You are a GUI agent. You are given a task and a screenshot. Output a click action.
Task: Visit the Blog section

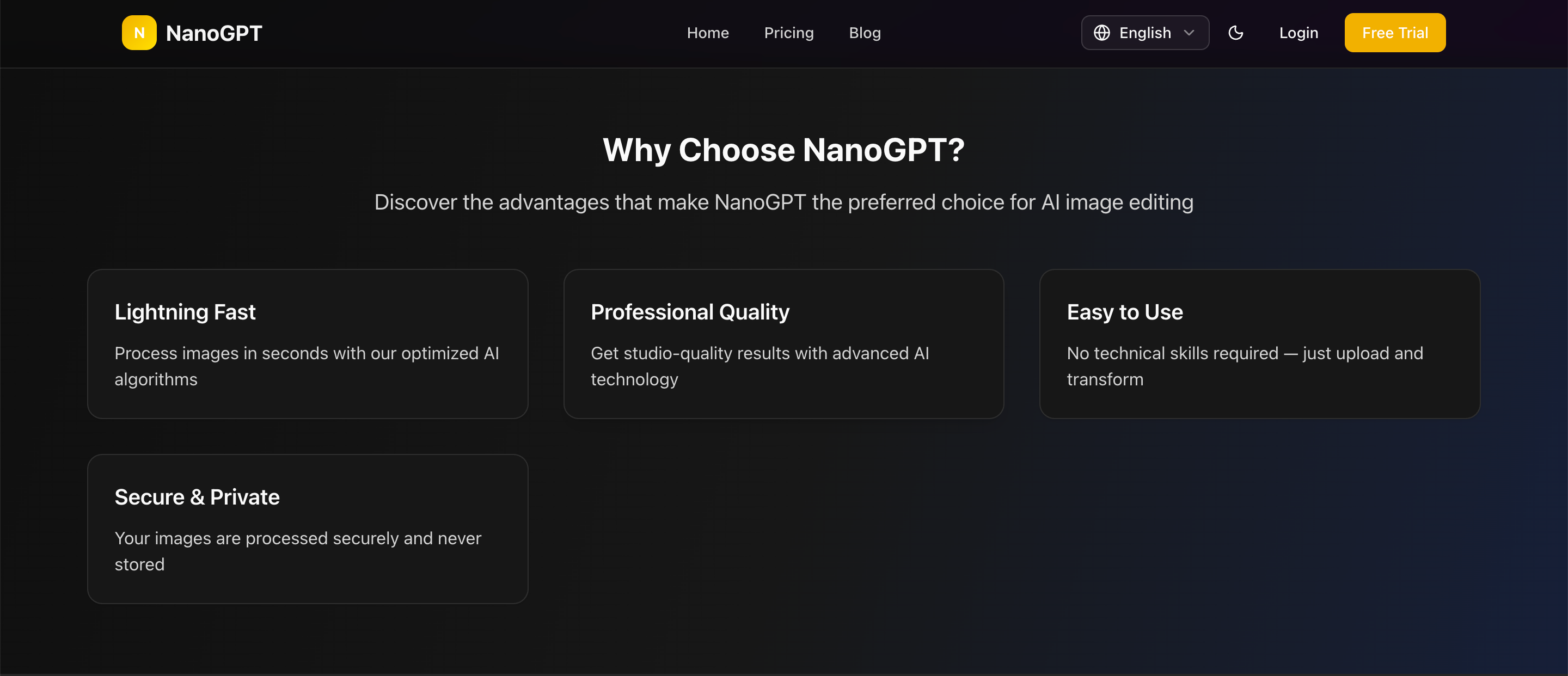865,33
